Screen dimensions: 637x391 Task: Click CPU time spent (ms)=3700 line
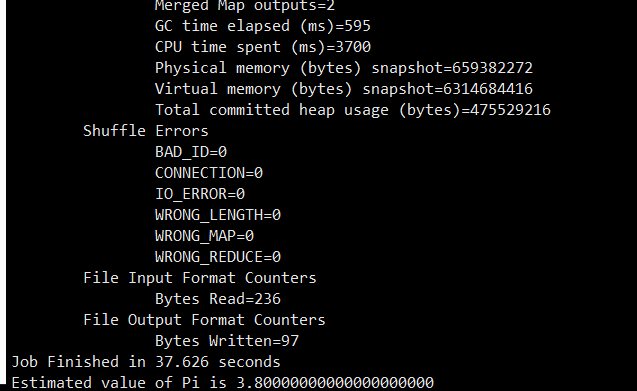[263, 47]
